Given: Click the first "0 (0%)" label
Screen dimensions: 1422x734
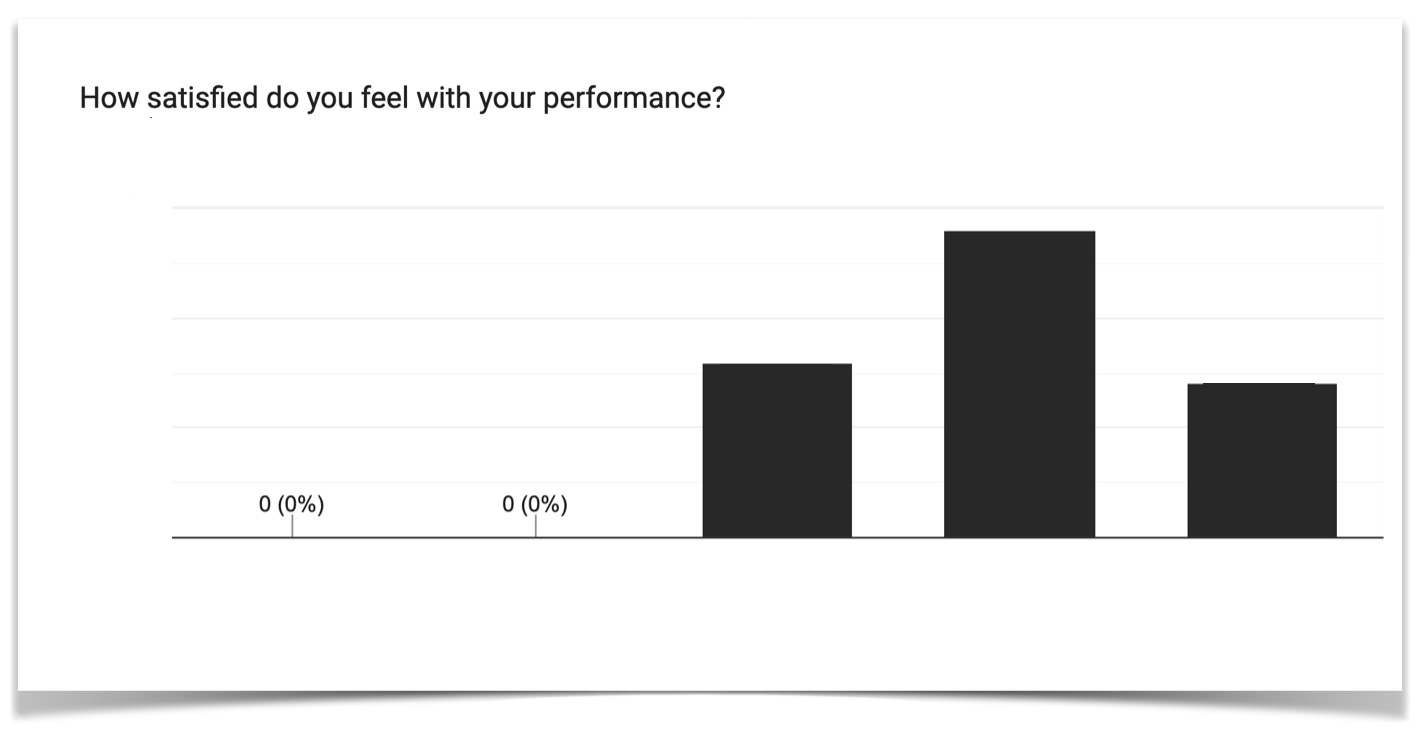Looking at the screenshot, I should coord(292,505).
